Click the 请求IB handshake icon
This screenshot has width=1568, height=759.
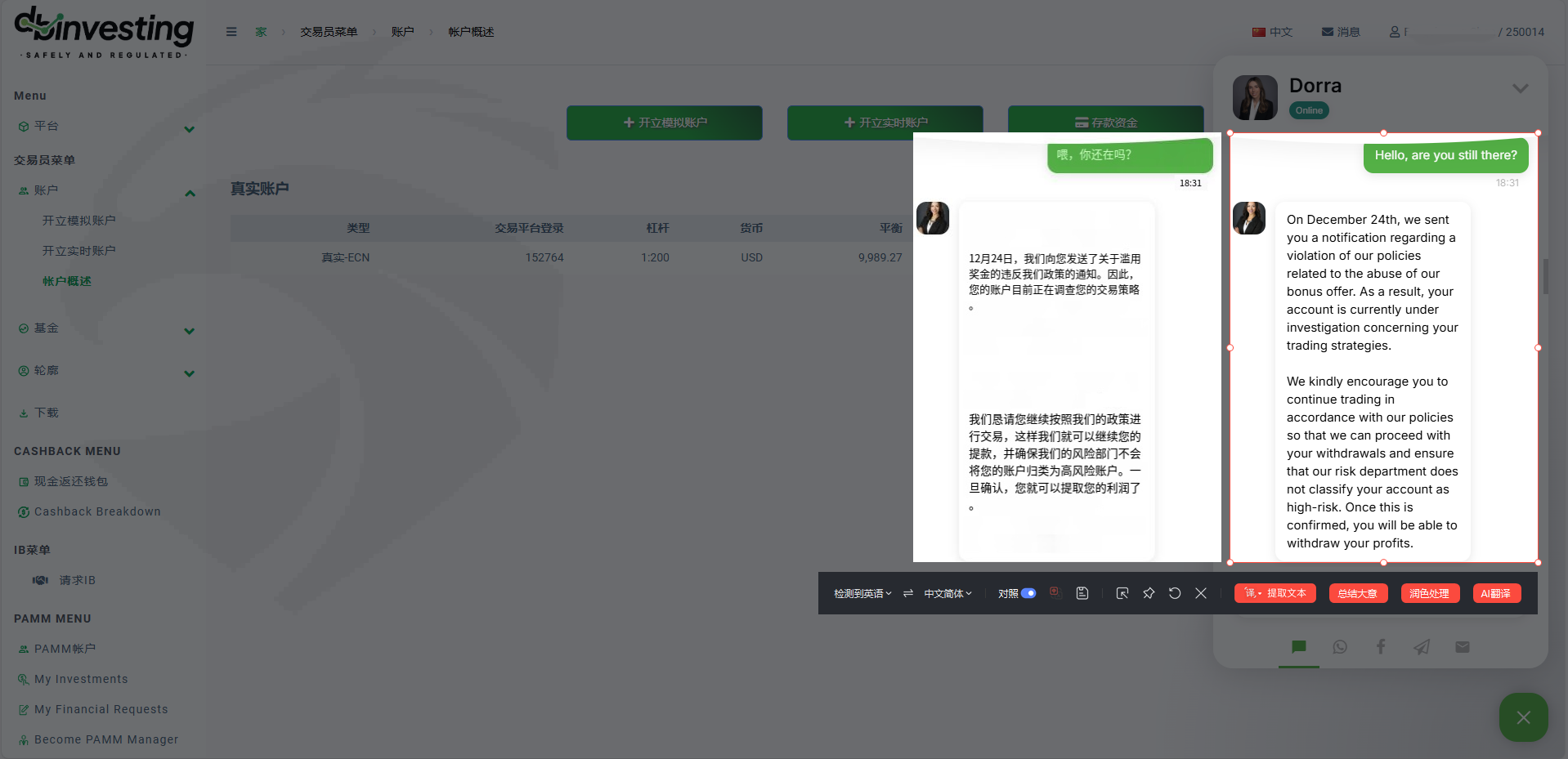point(40,580)
